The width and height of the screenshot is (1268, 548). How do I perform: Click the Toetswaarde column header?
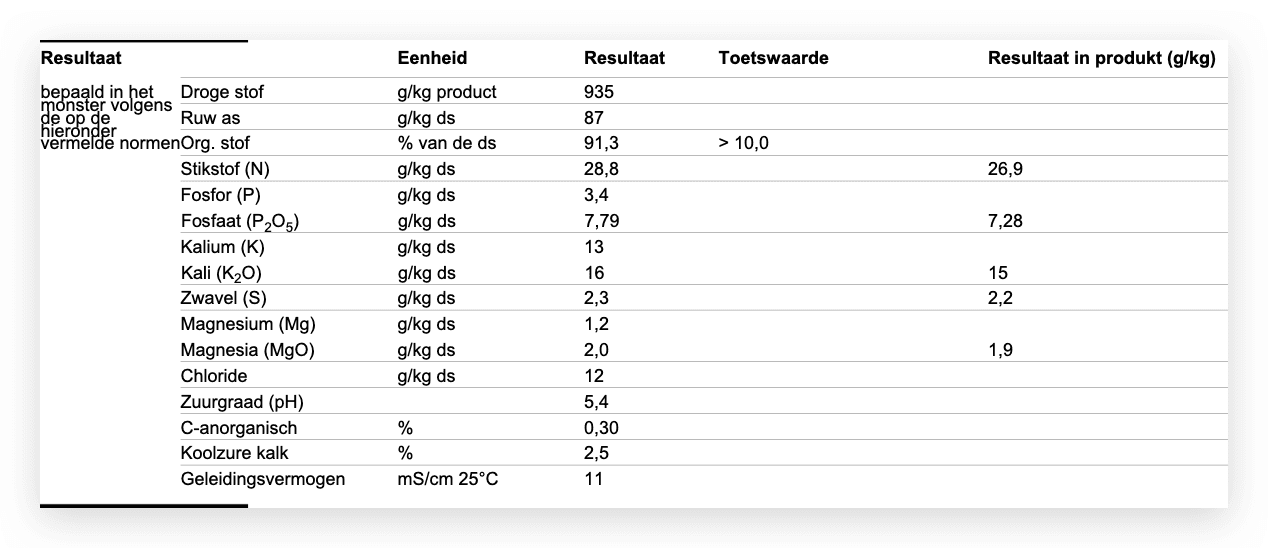coord(773,58)
